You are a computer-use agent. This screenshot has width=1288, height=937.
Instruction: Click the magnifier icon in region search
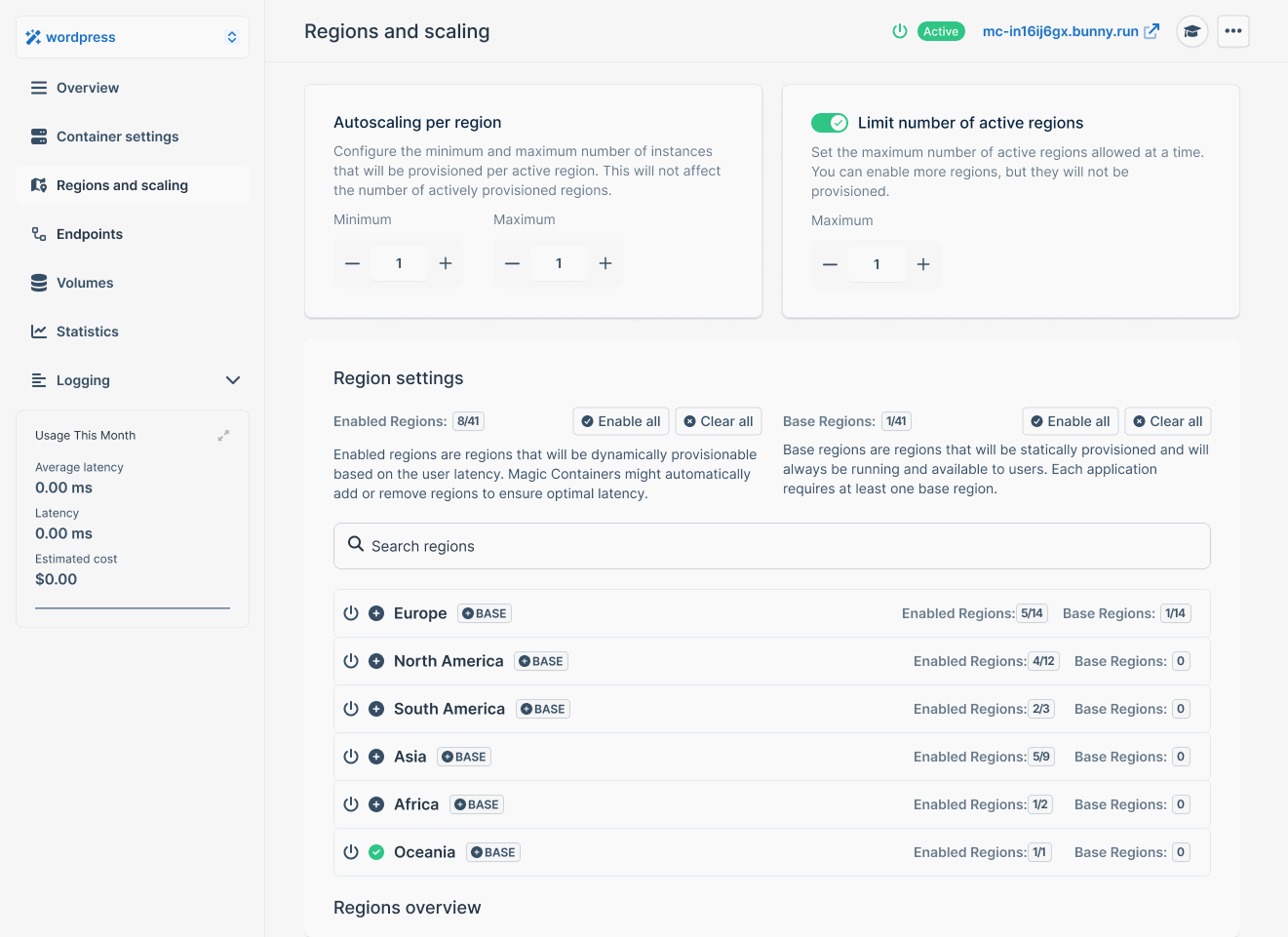tap(355, 545)
